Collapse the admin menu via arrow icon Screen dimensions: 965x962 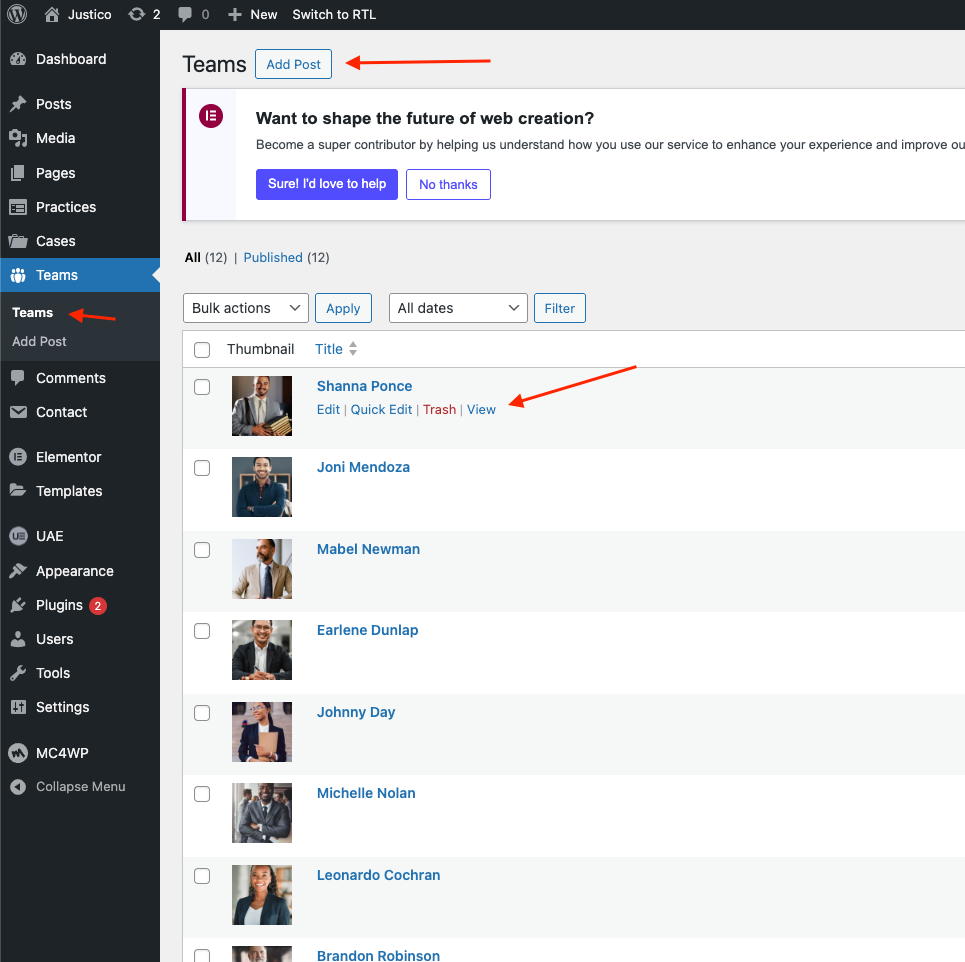18,786
